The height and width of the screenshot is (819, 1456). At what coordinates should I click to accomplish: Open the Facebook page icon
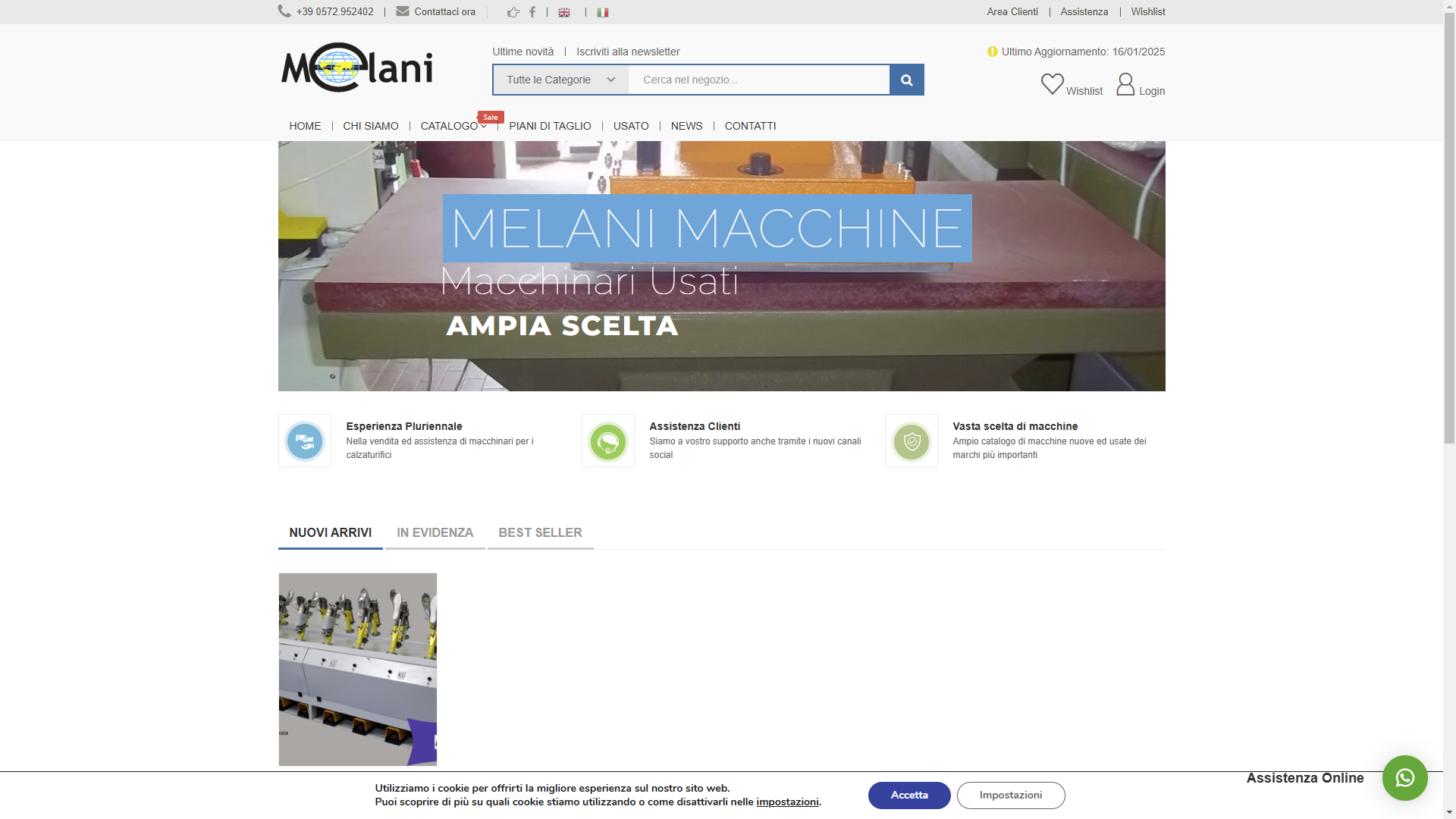click(x=532, y=12)
